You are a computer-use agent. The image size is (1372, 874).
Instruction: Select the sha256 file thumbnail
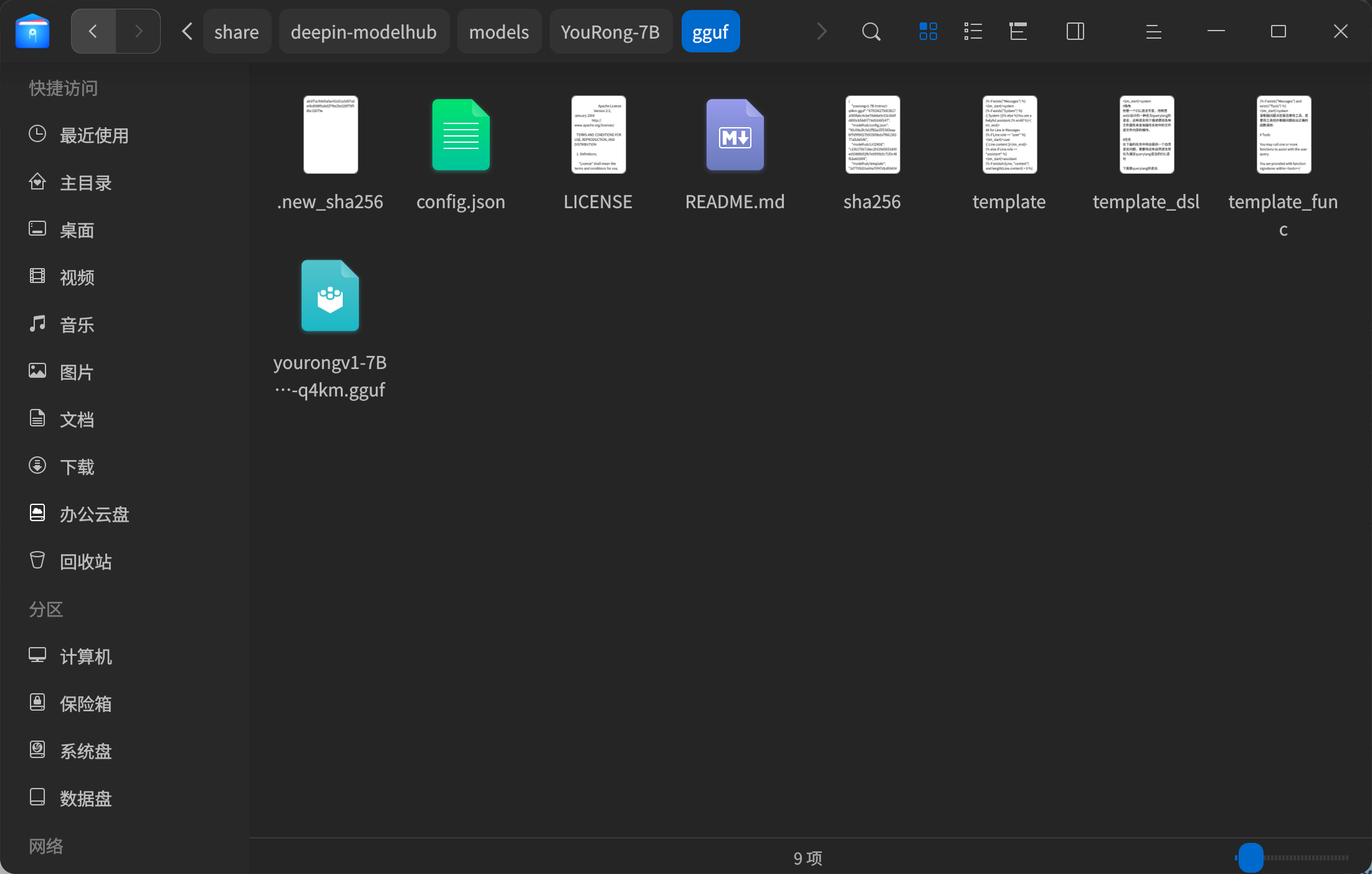(873, 135)
